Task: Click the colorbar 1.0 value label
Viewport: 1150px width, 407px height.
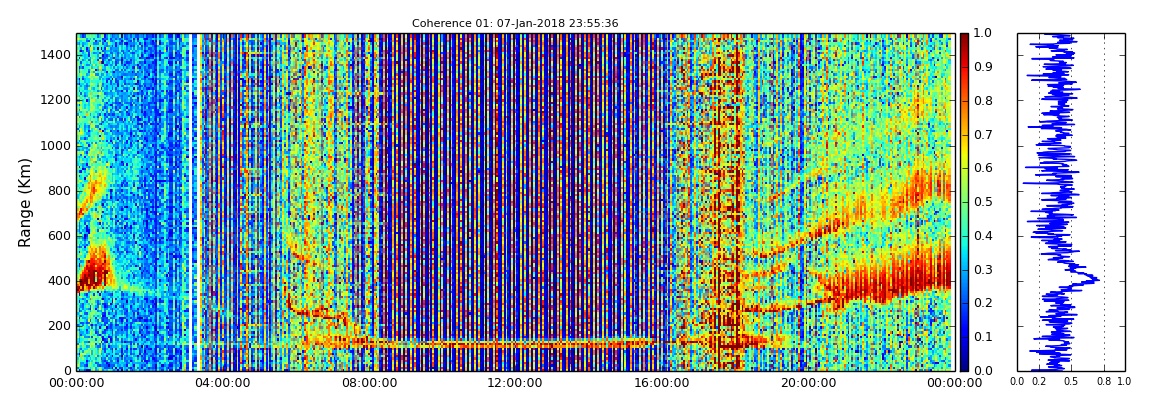Action: point(982,33)
